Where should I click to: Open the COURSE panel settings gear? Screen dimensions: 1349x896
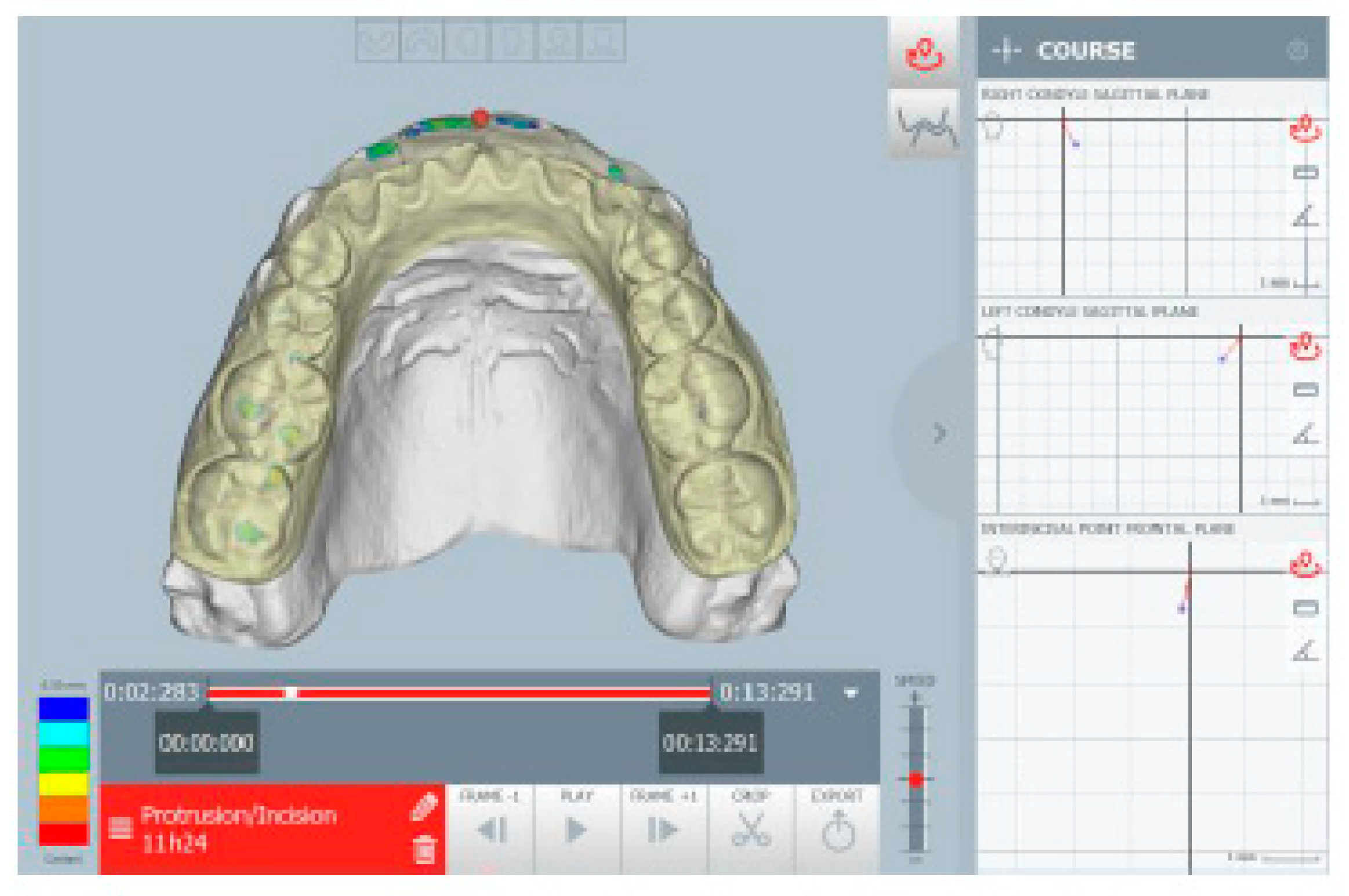point(1296,50)
